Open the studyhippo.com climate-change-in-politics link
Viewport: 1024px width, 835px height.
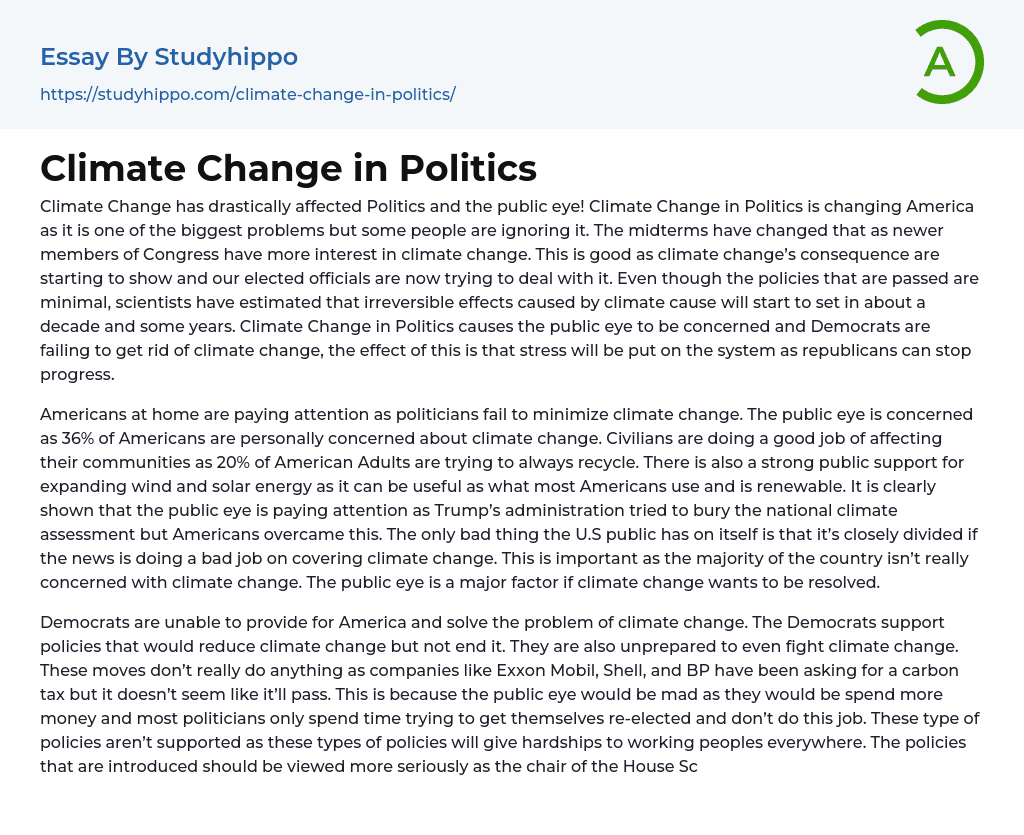247,94
